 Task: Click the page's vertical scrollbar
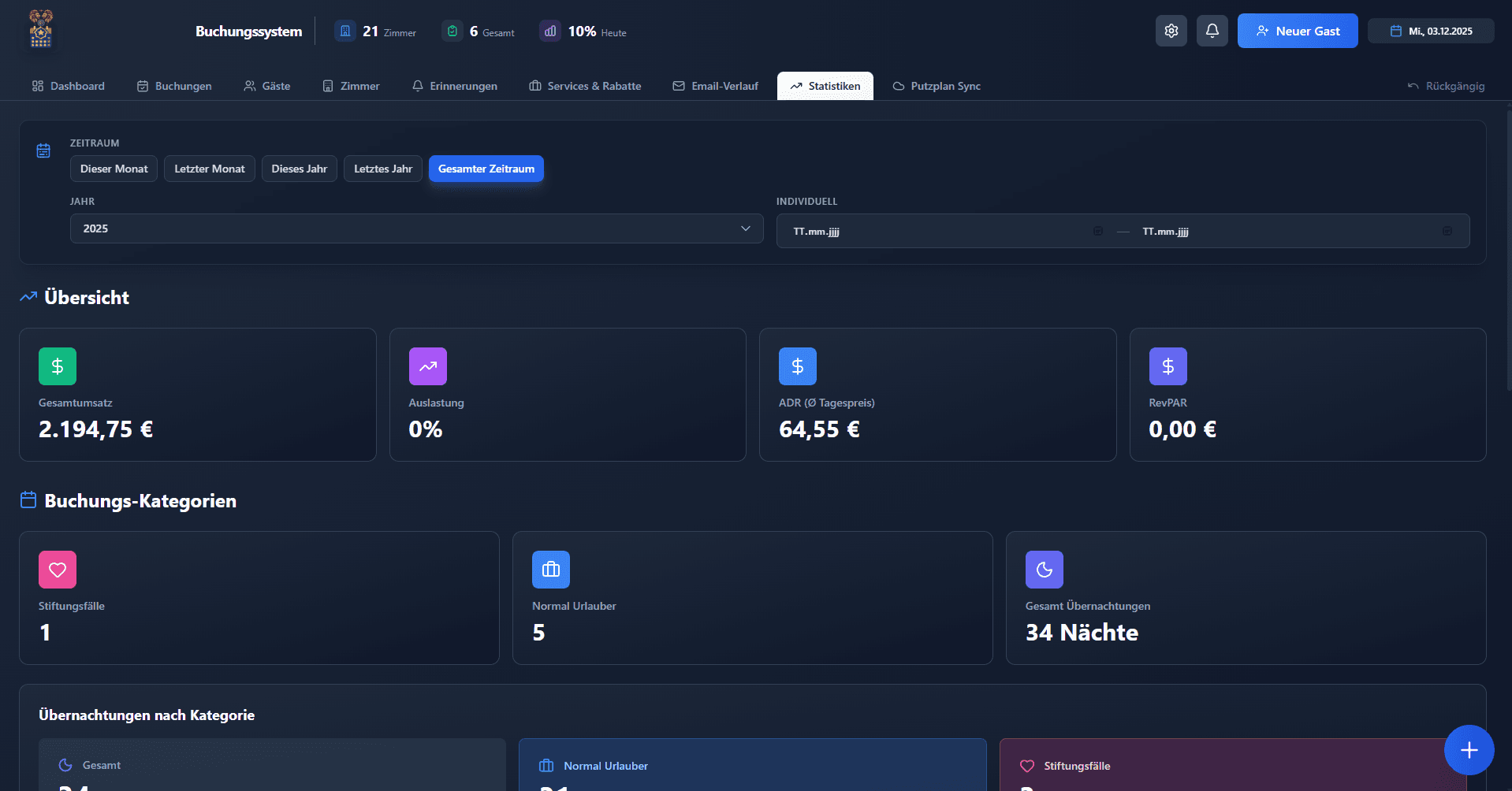coord(1508,252)
